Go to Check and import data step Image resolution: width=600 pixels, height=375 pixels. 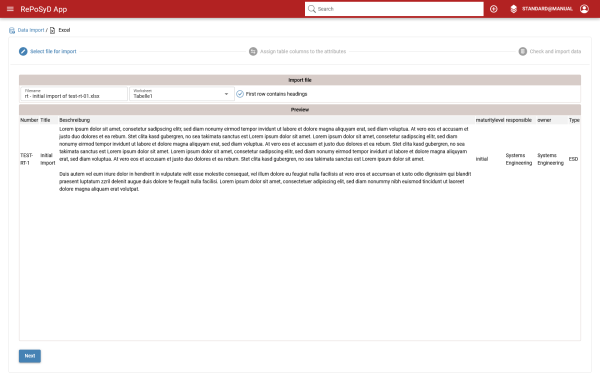click(555, 51)
